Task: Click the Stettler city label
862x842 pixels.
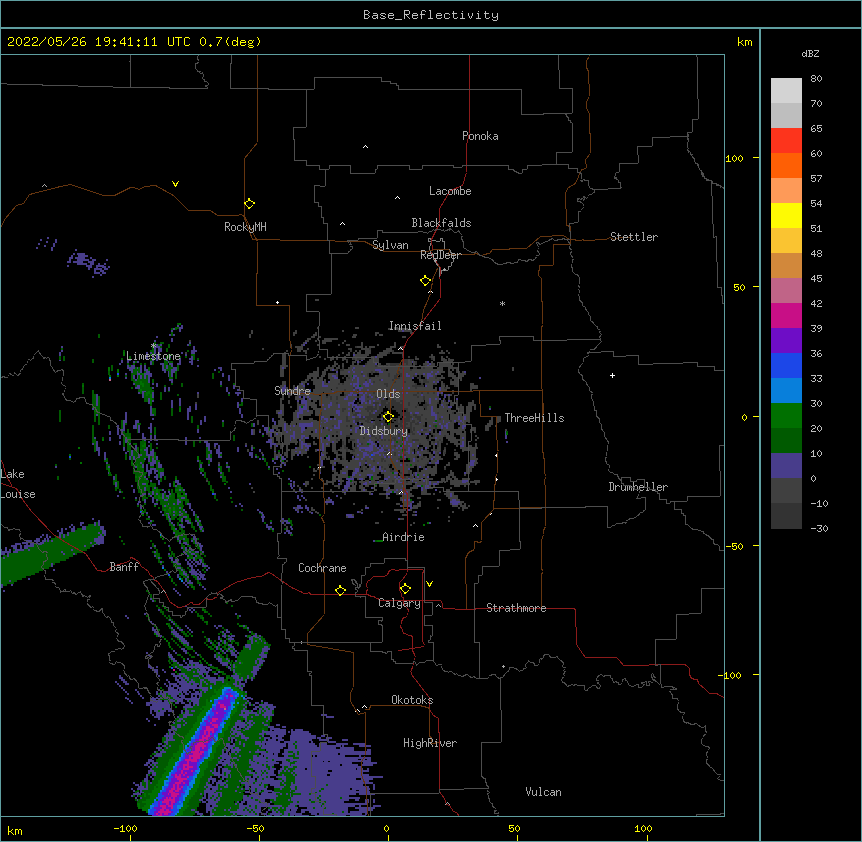Action: [634, 237]
